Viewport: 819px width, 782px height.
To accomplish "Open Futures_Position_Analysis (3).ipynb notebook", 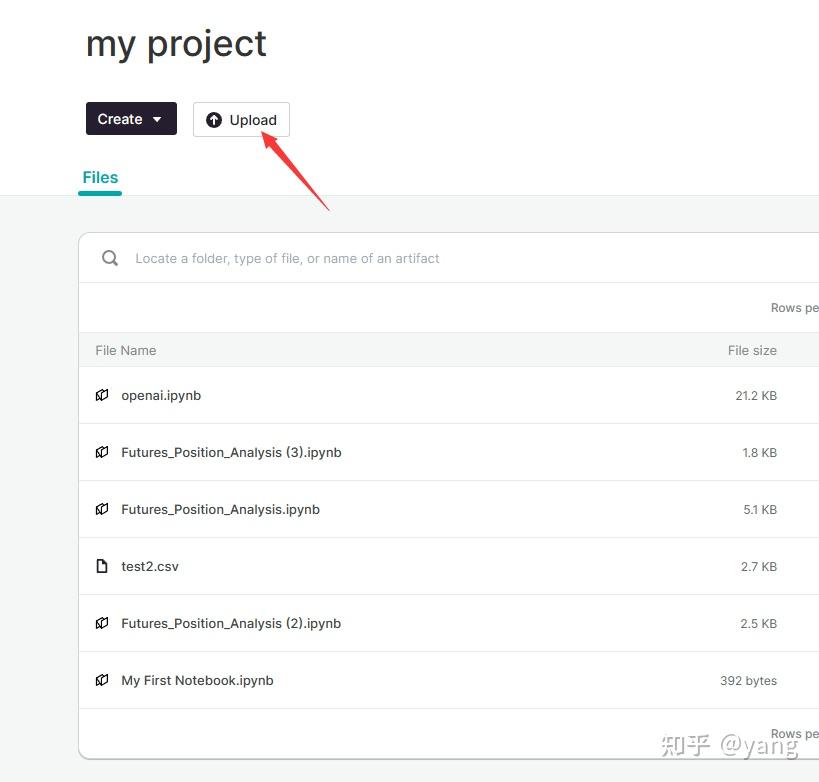I will pyautogui.click(x=231, y=452).
